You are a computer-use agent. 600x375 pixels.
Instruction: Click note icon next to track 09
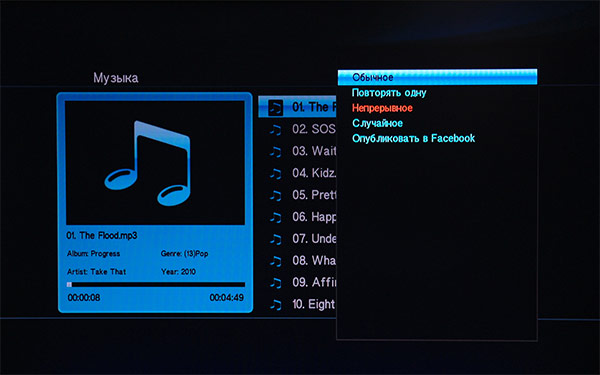tap(275, 283)
